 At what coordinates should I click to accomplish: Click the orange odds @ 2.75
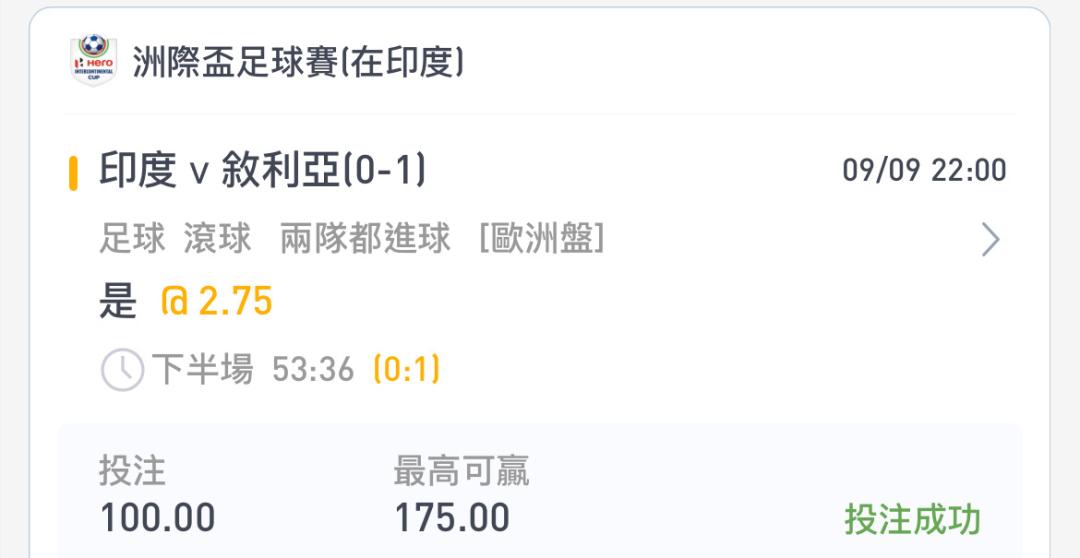point(217,301)
